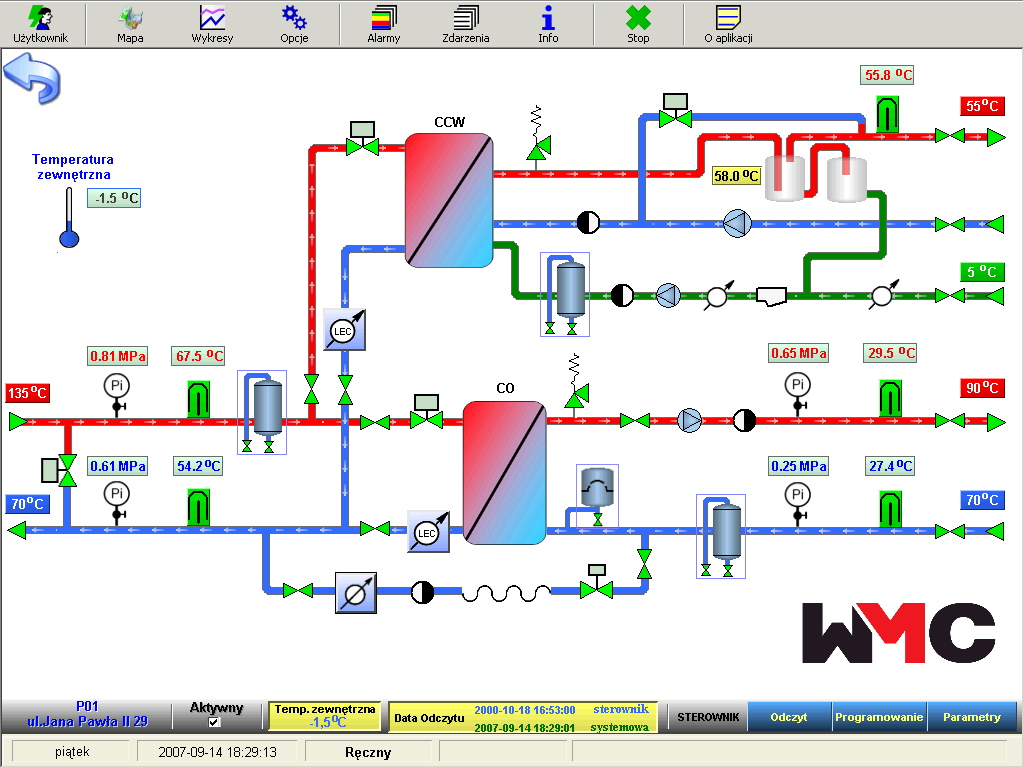Select the CCW heat exchanger
The width and height of the screenshot is (1023, 767).
[x=449, y=200]
